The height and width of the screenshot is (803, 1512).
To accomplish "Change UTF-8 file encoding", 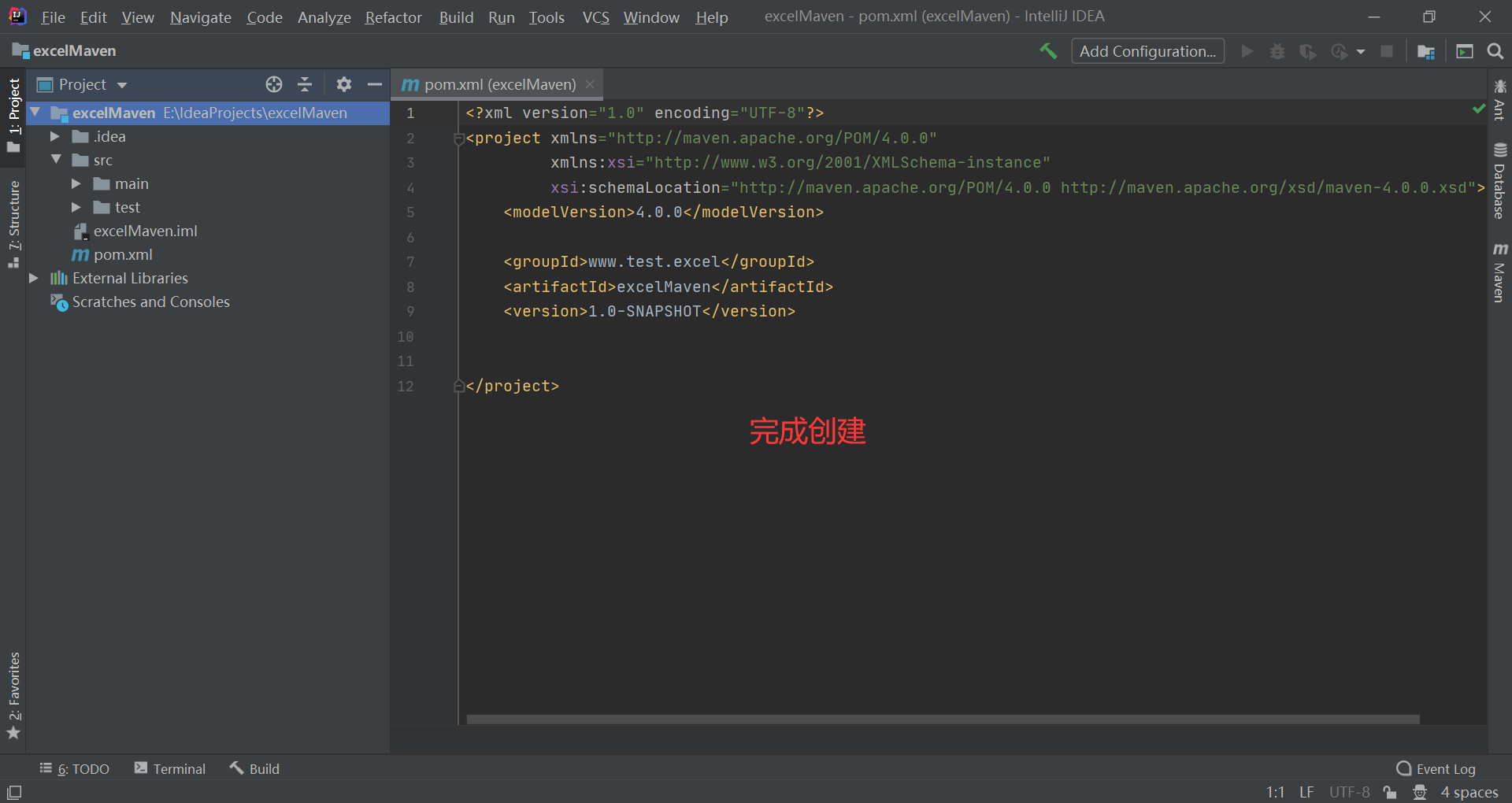I will pyautogui.click(x=1350, y=792).
